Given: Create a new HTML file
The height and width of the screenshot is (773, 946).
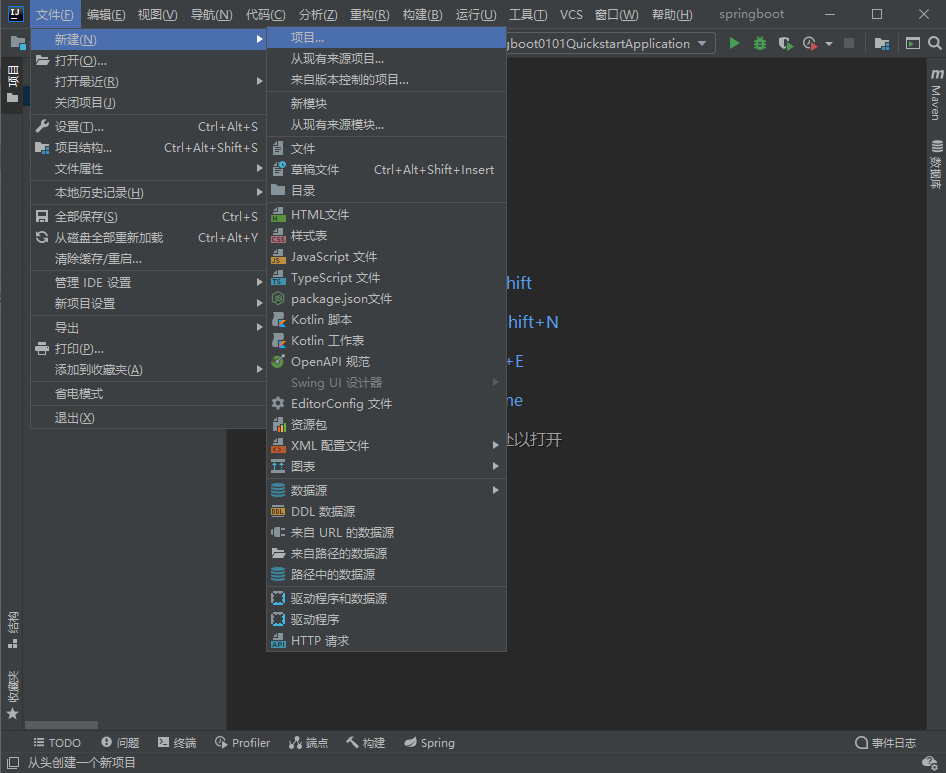Looking at the screenshot, I should (386, 215).
